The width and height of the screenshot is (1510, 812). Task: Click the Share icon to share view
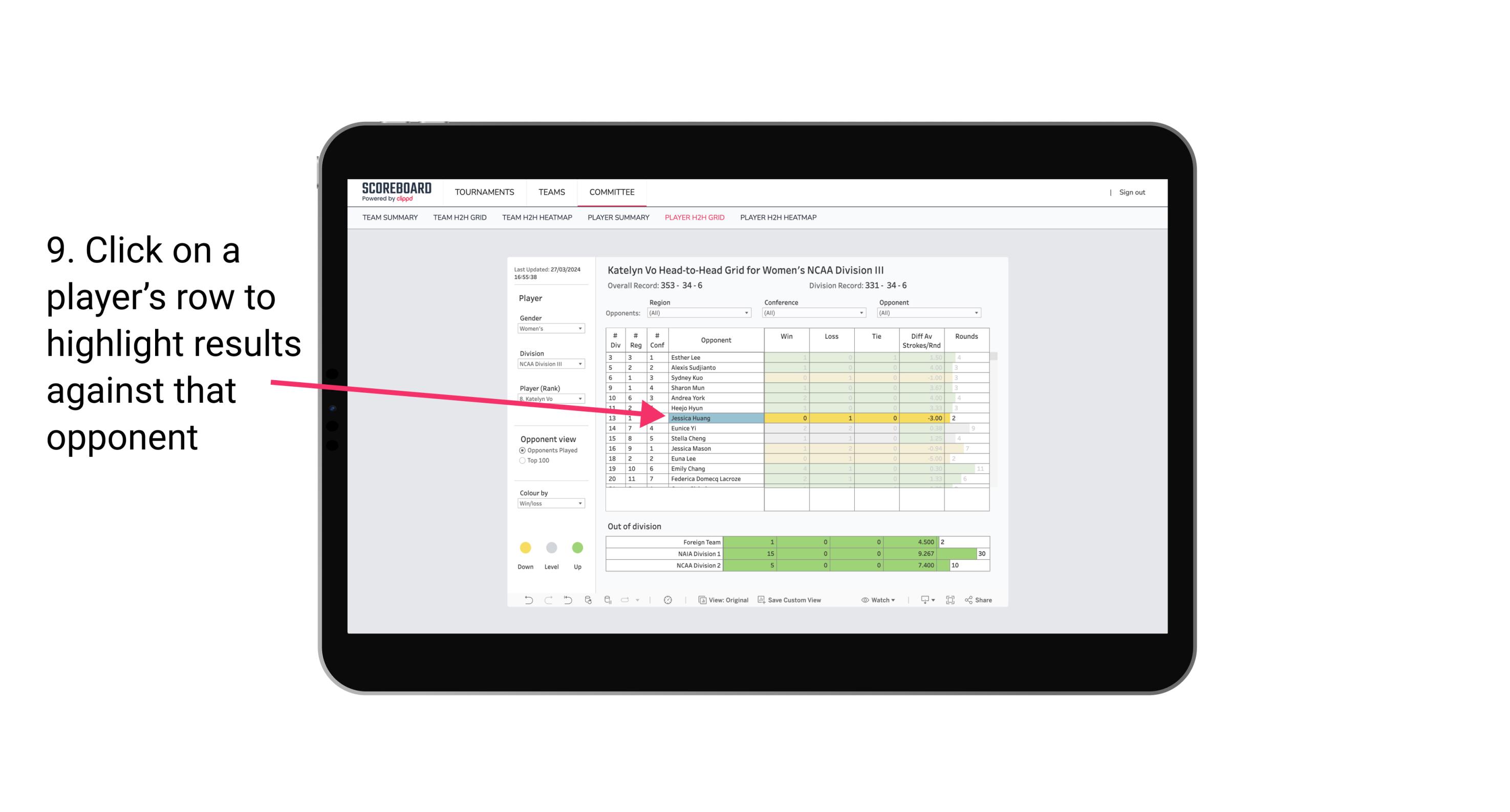point(984,600)
